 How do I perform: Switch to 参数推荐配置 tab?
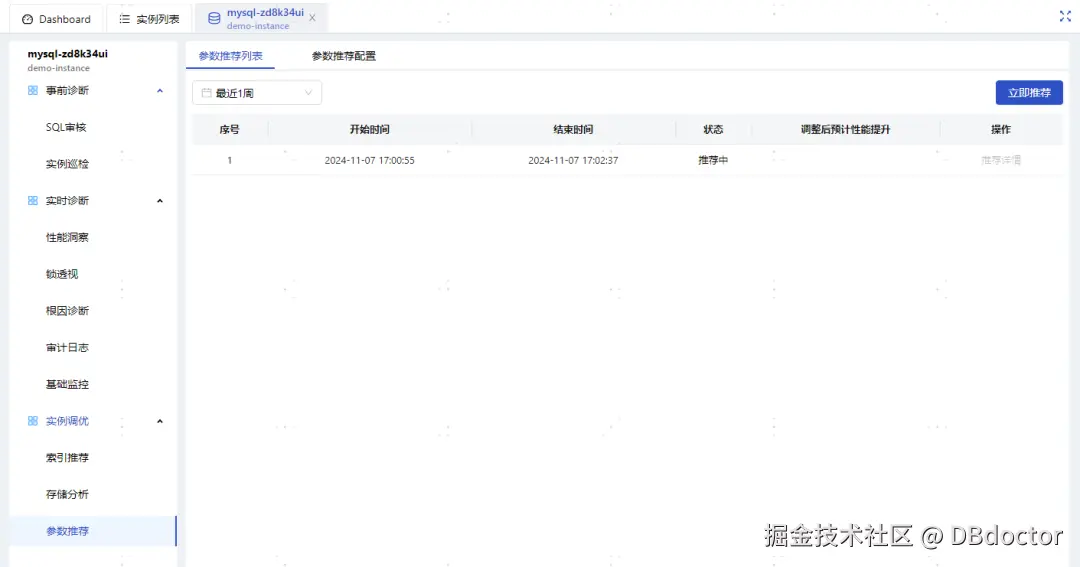pyautogui.click(x=344, y=56)
